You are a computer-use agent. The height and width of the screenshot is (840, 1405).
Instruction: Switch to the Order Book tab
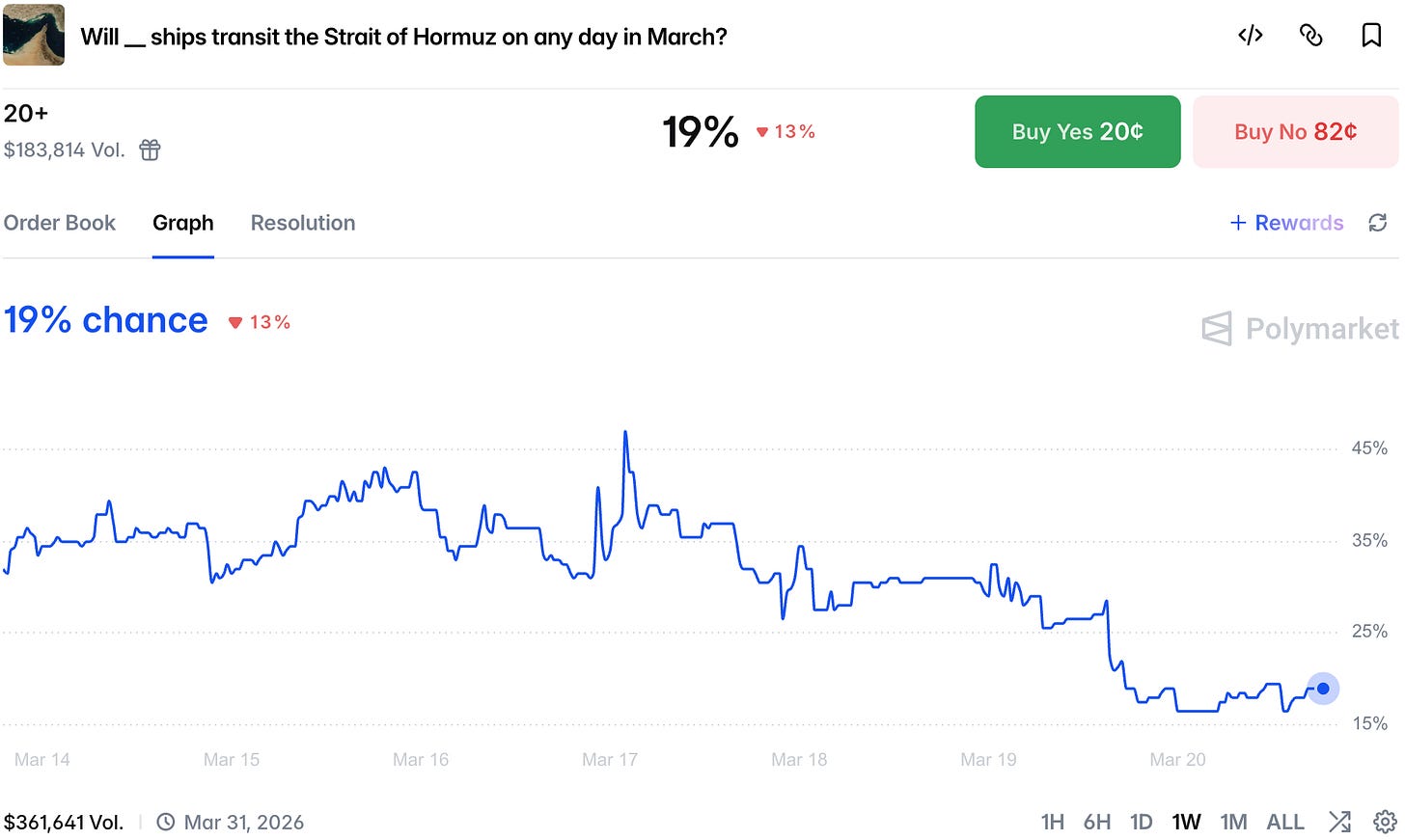click(60, 223)
